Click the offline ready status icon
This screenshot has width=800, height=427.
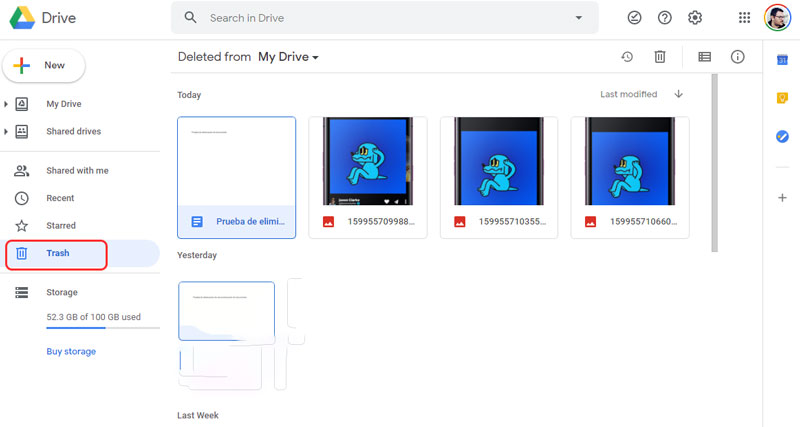pos(634,18)
